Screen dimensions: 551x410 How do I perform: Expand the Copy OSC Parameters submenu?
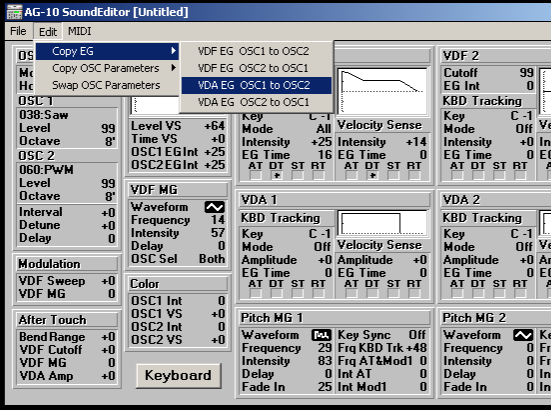tap(107, 68)
